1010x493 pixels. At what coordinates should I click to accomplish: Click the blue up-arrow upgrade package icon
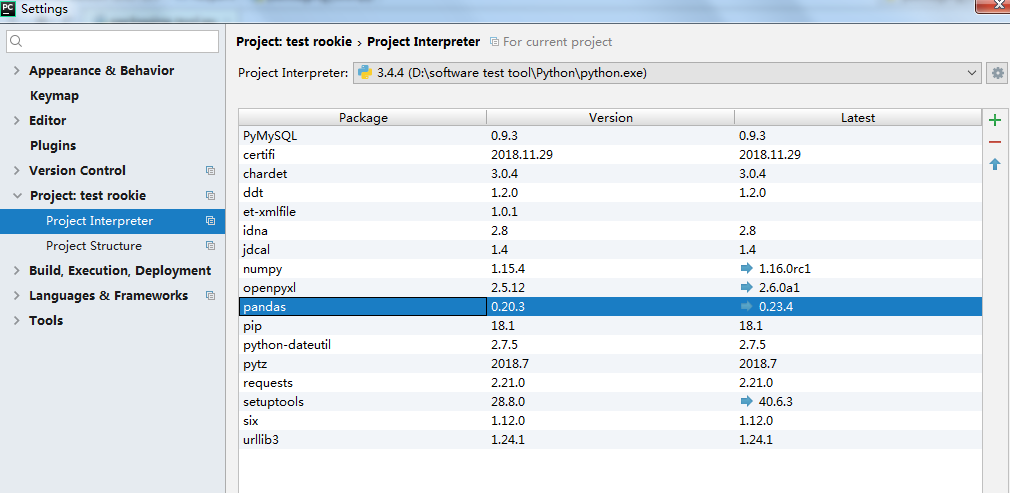pos(994,164)
